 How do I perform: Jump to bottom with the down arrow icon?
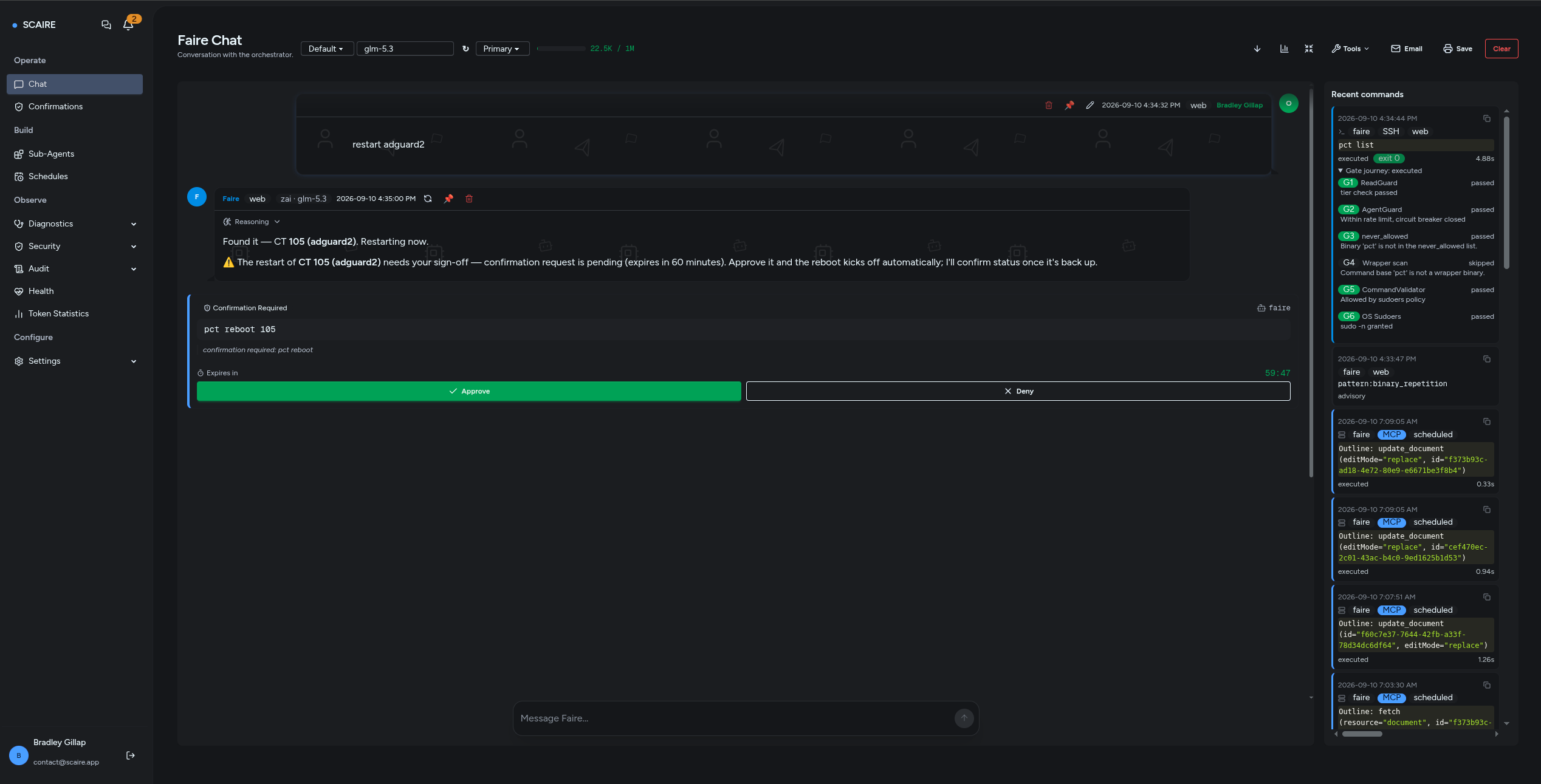click(1257, 49)
